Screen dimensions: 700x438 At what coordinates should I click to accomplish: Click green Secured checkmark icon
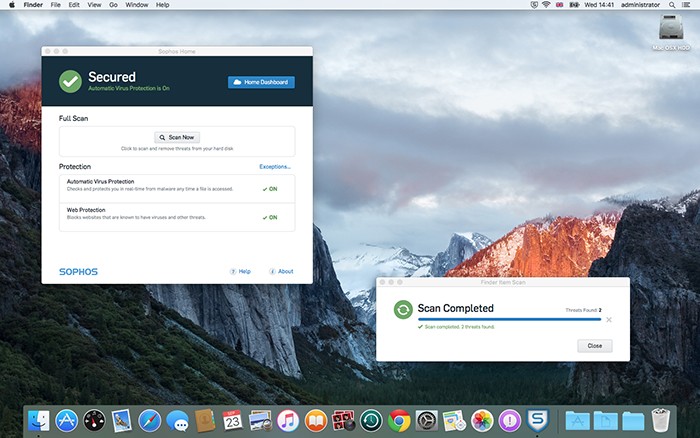(x=70, y=81)
